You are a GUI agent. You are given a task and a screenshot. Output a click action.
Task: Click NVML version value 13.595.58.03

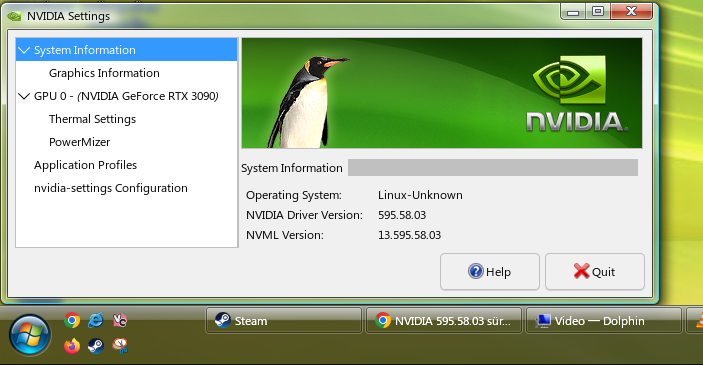coord(409,235)
